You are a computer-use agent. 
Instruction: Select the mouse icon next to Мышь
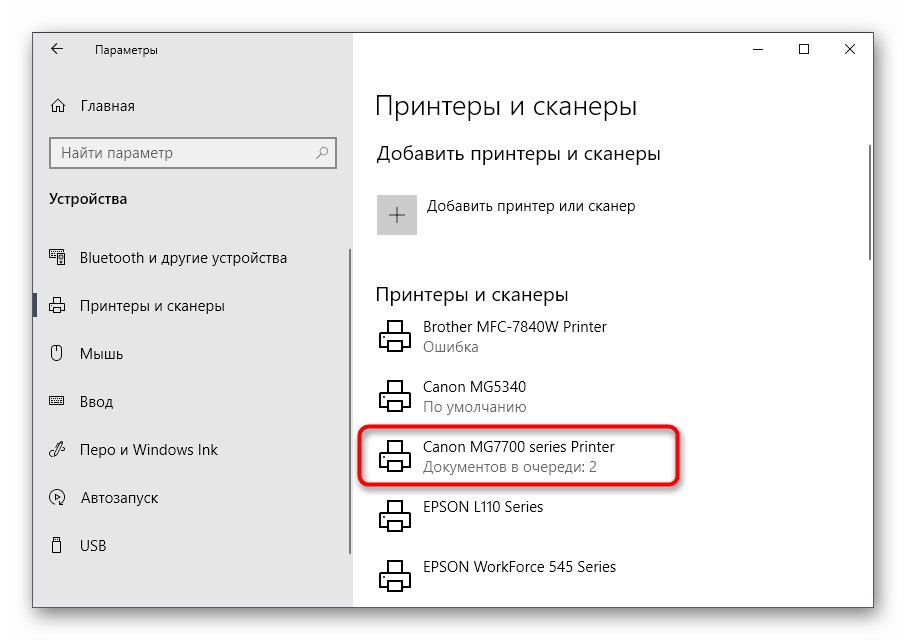57,353
